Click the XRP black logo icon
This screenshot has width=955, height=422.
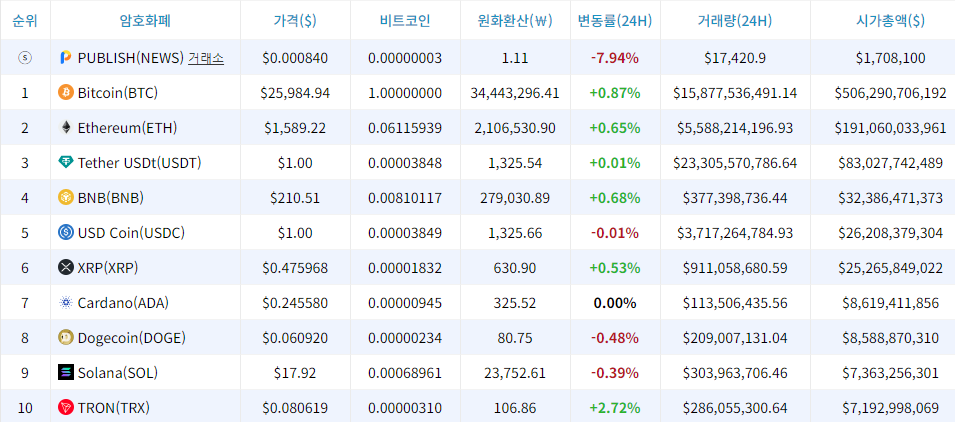65,267
